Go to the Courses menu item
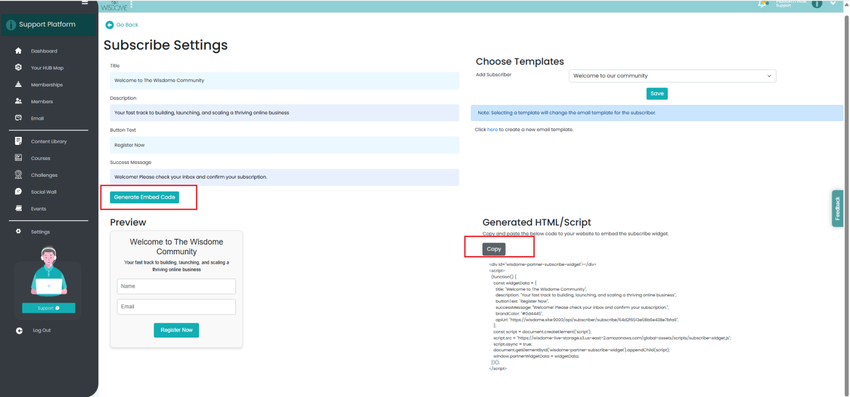Viewport: 850px width, 397px height. click(x=40, y=158)
